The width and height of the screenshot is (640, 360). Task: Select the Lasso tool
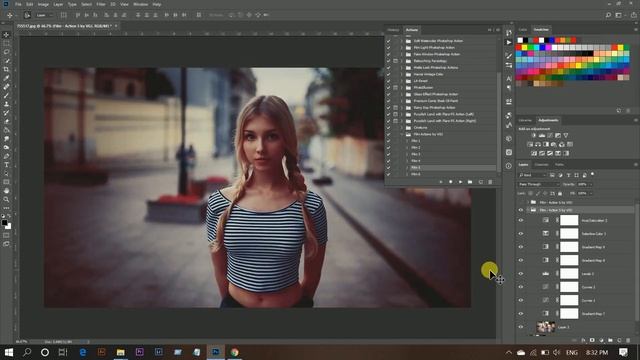(x=6, y=52)
